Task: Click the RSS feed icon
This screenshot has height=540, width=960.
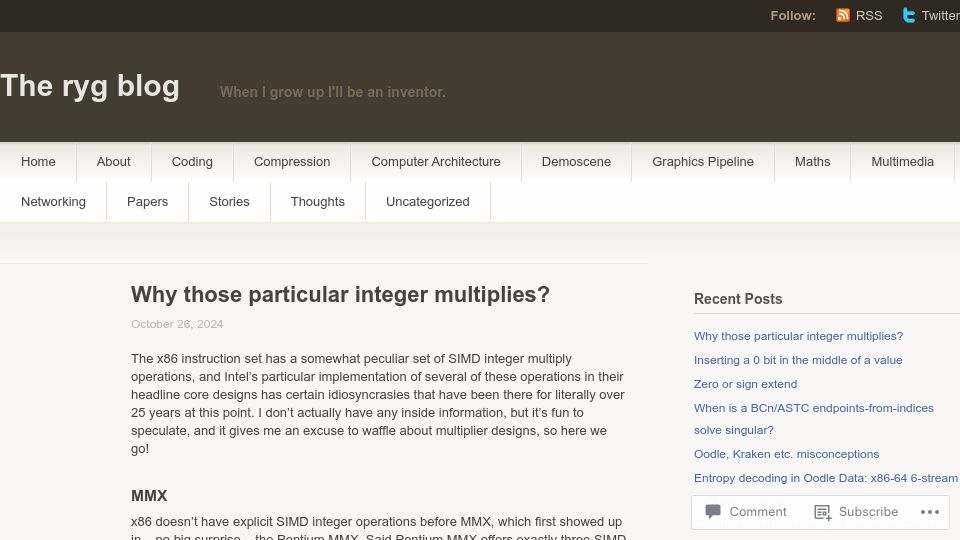Action: [x=842, y=15]
